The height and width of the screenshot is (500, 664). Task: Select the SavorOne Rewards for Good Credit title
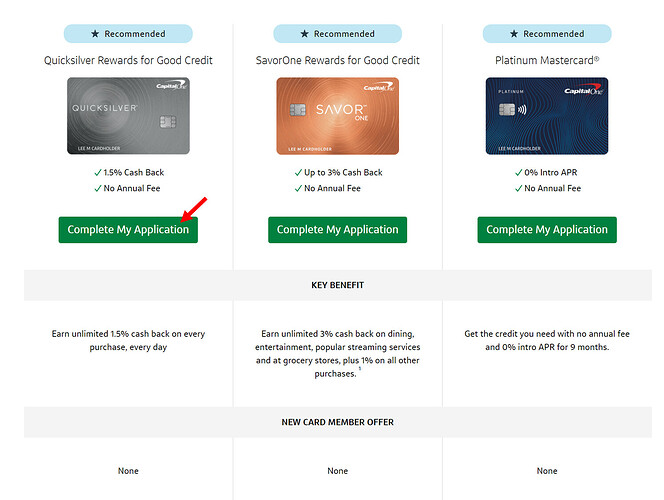pos(338,60)
